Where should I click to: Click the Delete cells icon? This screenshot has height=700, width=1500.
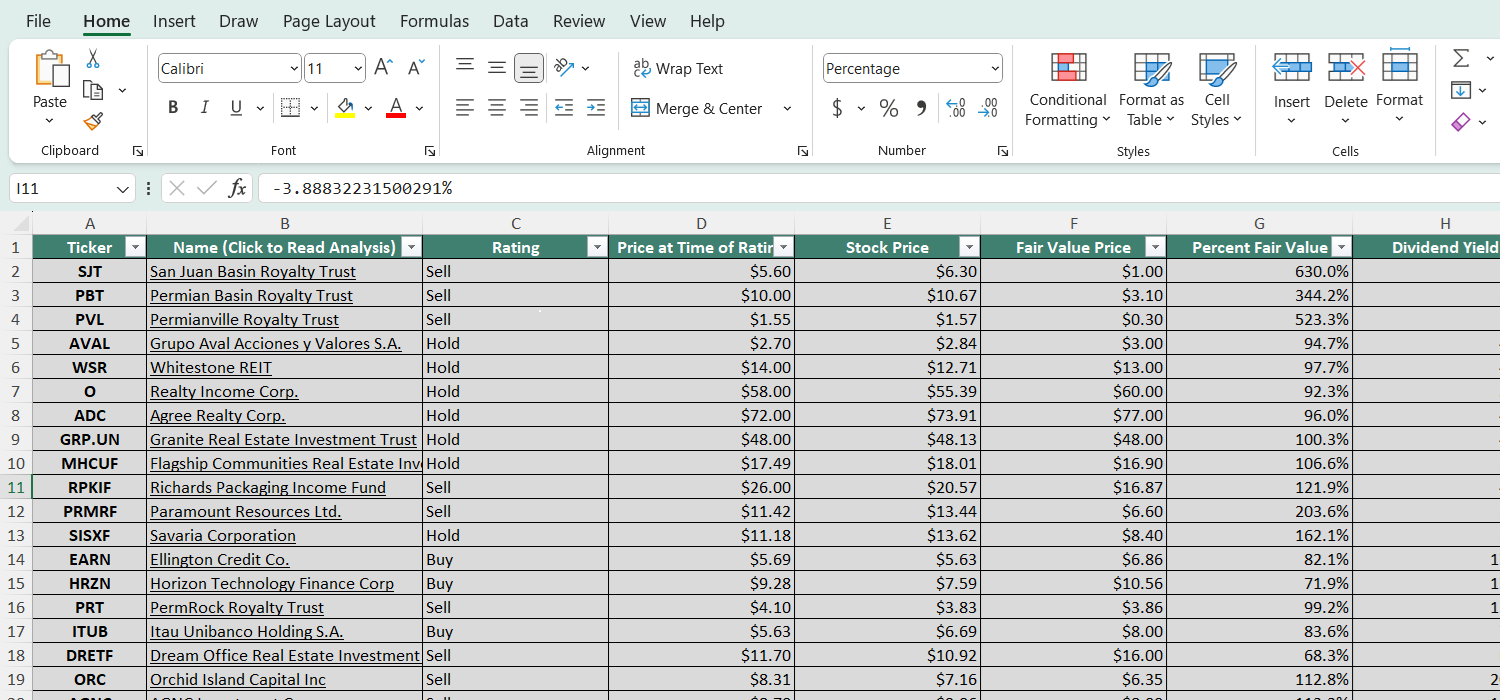pyautogui.click(x=1346, y=68)
